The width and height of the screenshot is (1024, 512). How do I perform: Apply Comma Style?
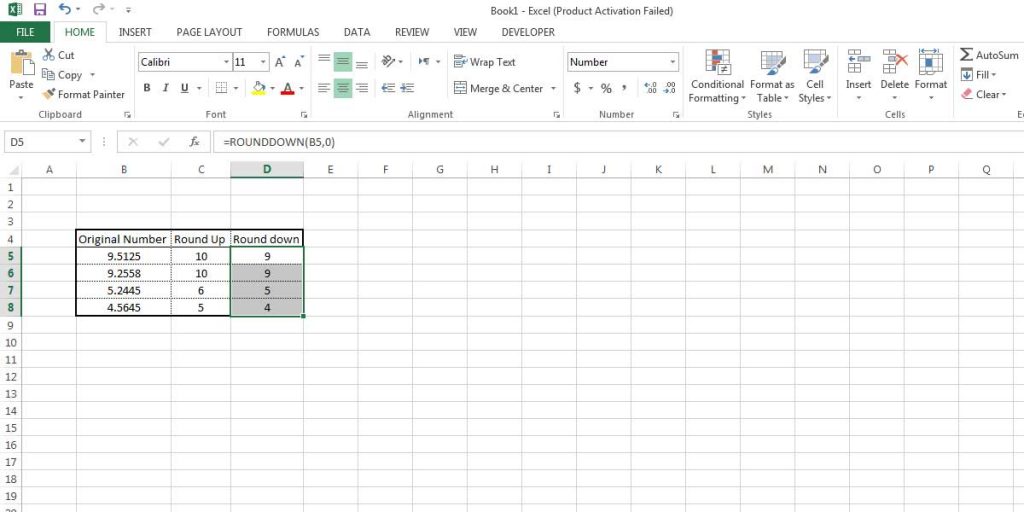pyautogui.click(x=624, y=88)
